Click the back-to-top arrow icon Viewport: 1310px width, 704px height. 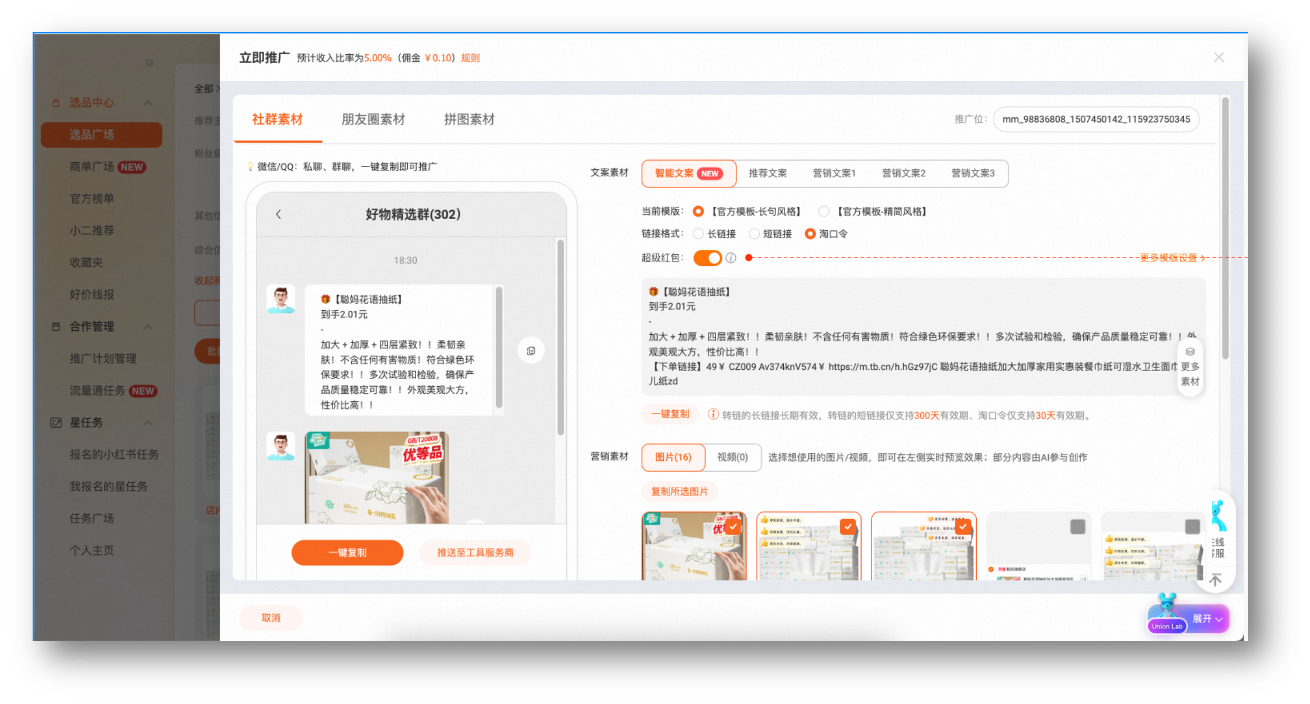[x=1216, y=578]
